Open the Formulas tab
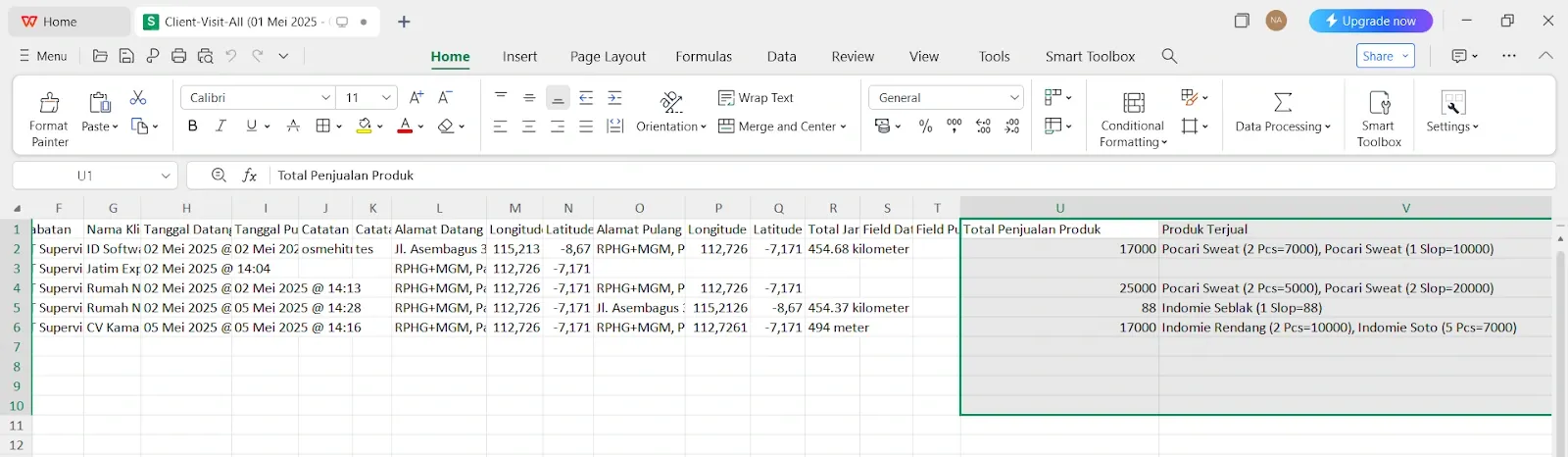Image resolution: width=1568 pixels, height=457 pixels. tap(704, 56)
